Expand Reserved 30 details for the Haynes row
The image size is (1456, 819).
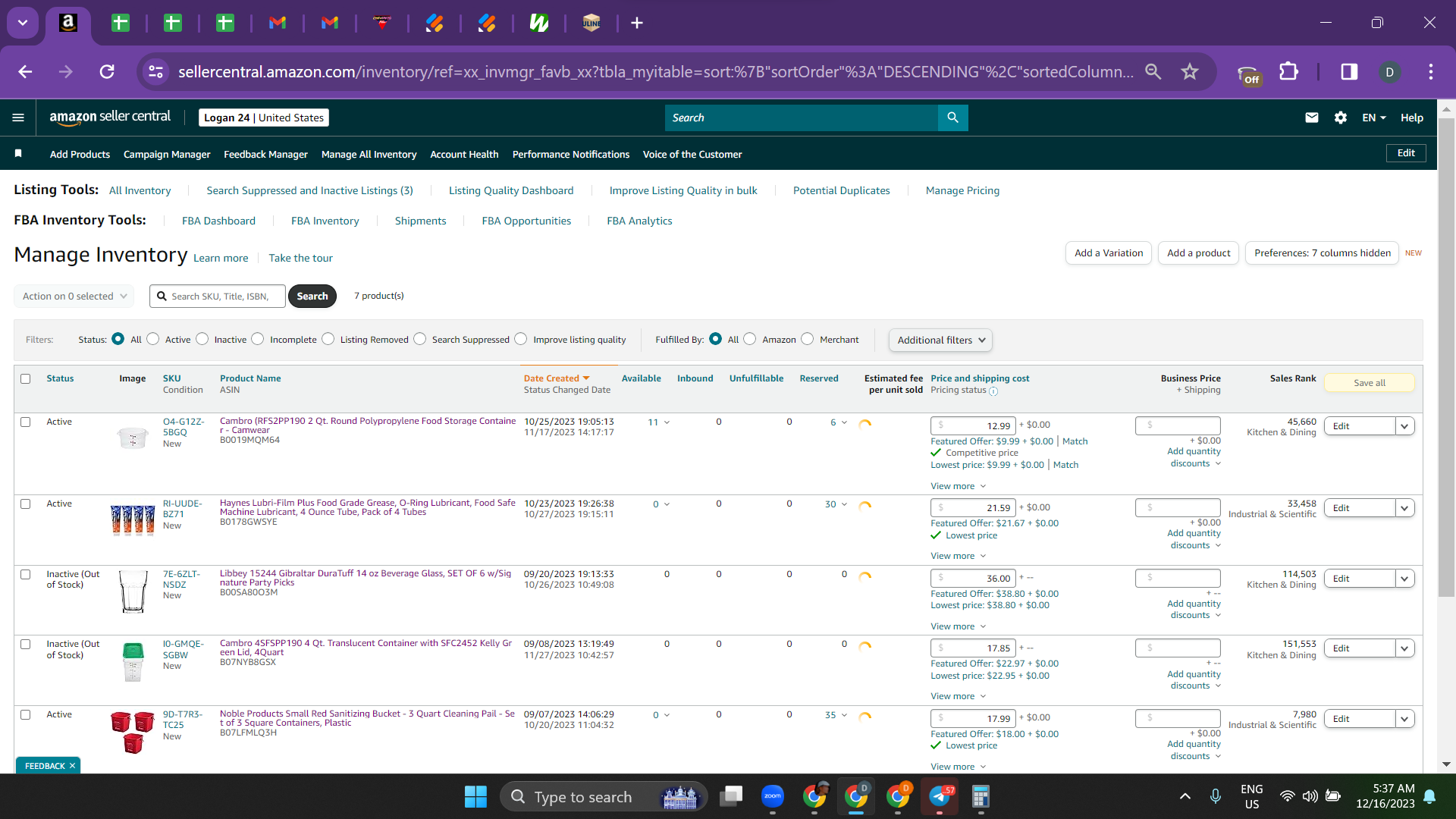click(x=836, y=504)
